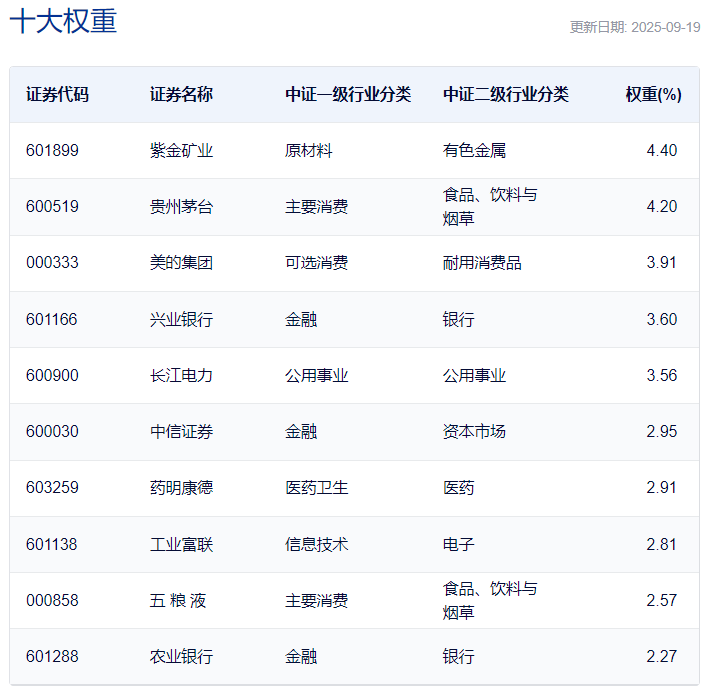Screen dimensions: 709x698
Task: Select the stock name 长江电力
Action: point(181,376)
